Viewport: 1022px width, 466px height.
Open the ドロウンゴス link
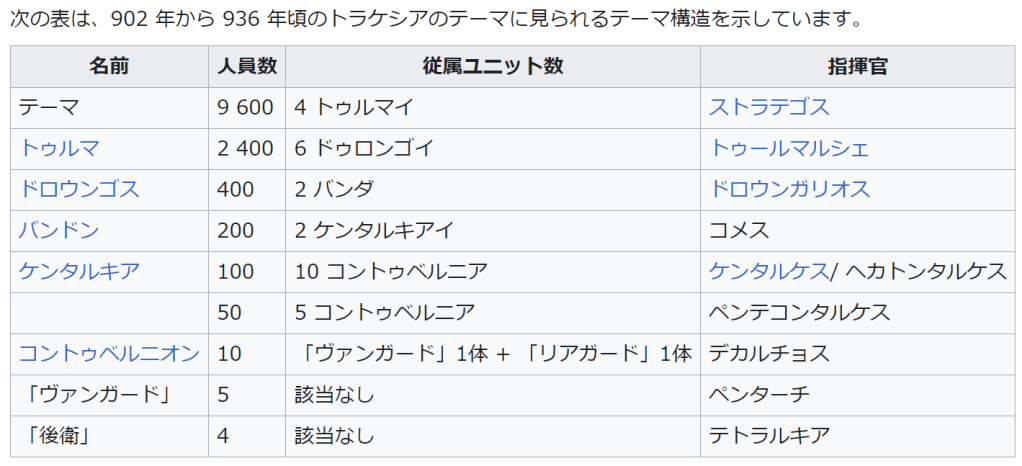pyautogui.click(x=79, y=190)
